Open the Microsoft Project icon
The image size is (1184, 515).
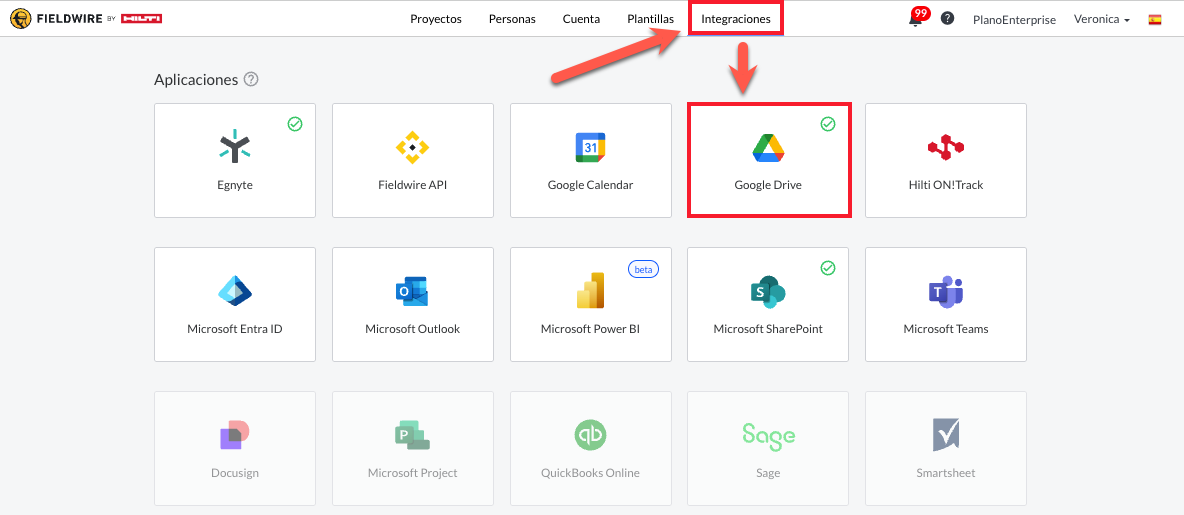coord(412,435)
